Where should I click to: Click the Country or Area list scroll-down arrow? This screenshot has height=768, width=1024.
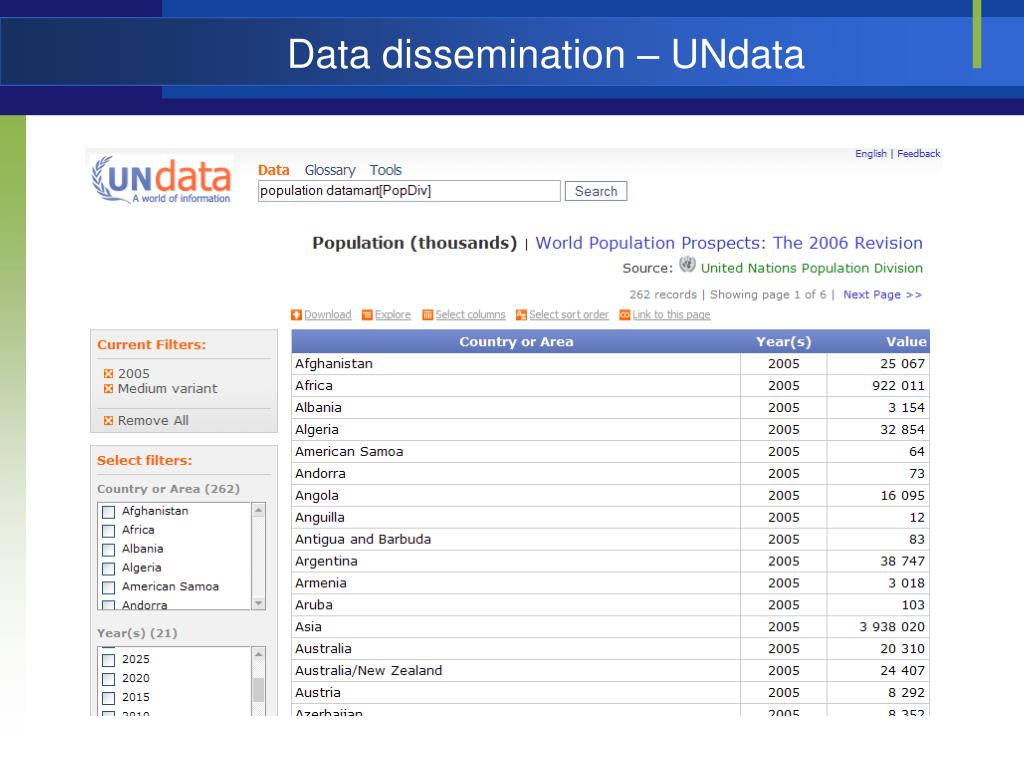click(259, 603)
